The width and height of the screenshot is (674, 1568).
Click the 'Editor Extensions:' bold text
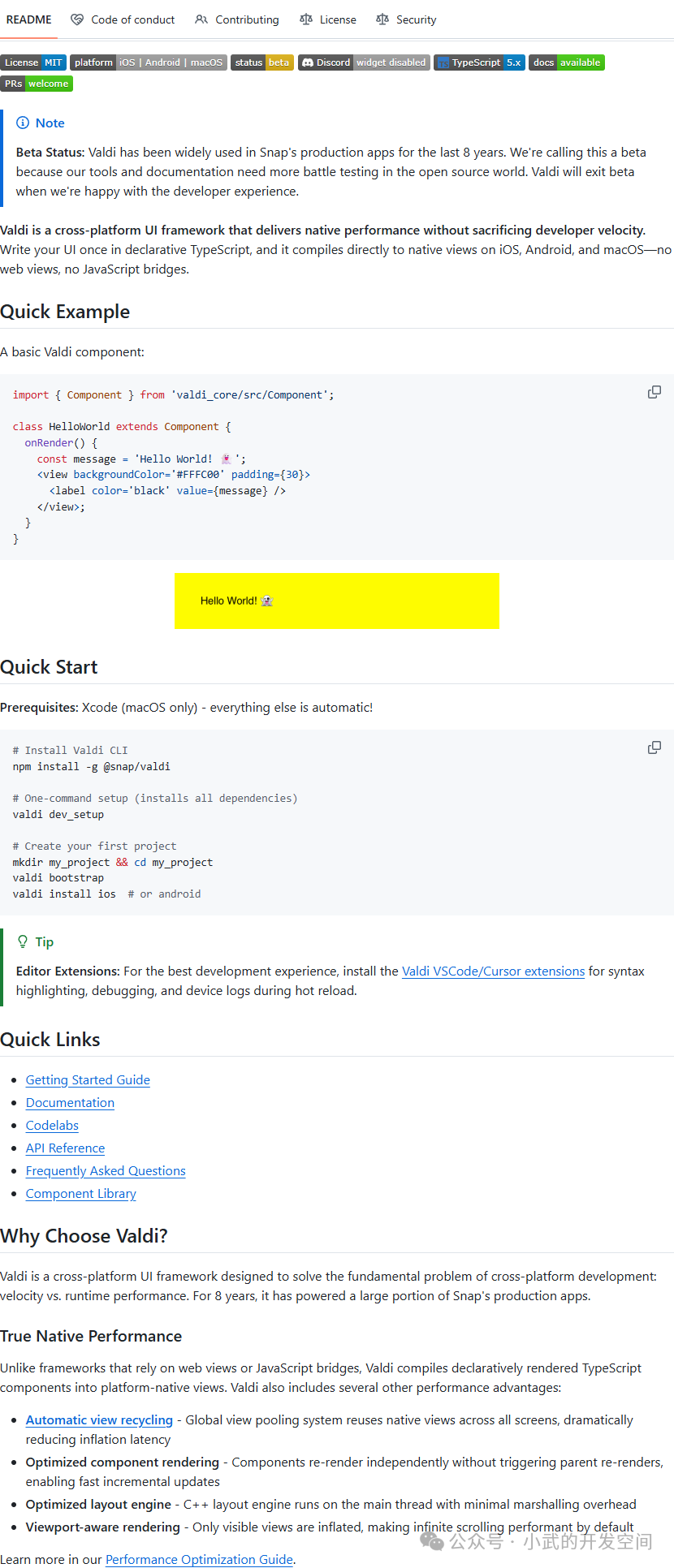pyautogui.click(x=68, y=971)
